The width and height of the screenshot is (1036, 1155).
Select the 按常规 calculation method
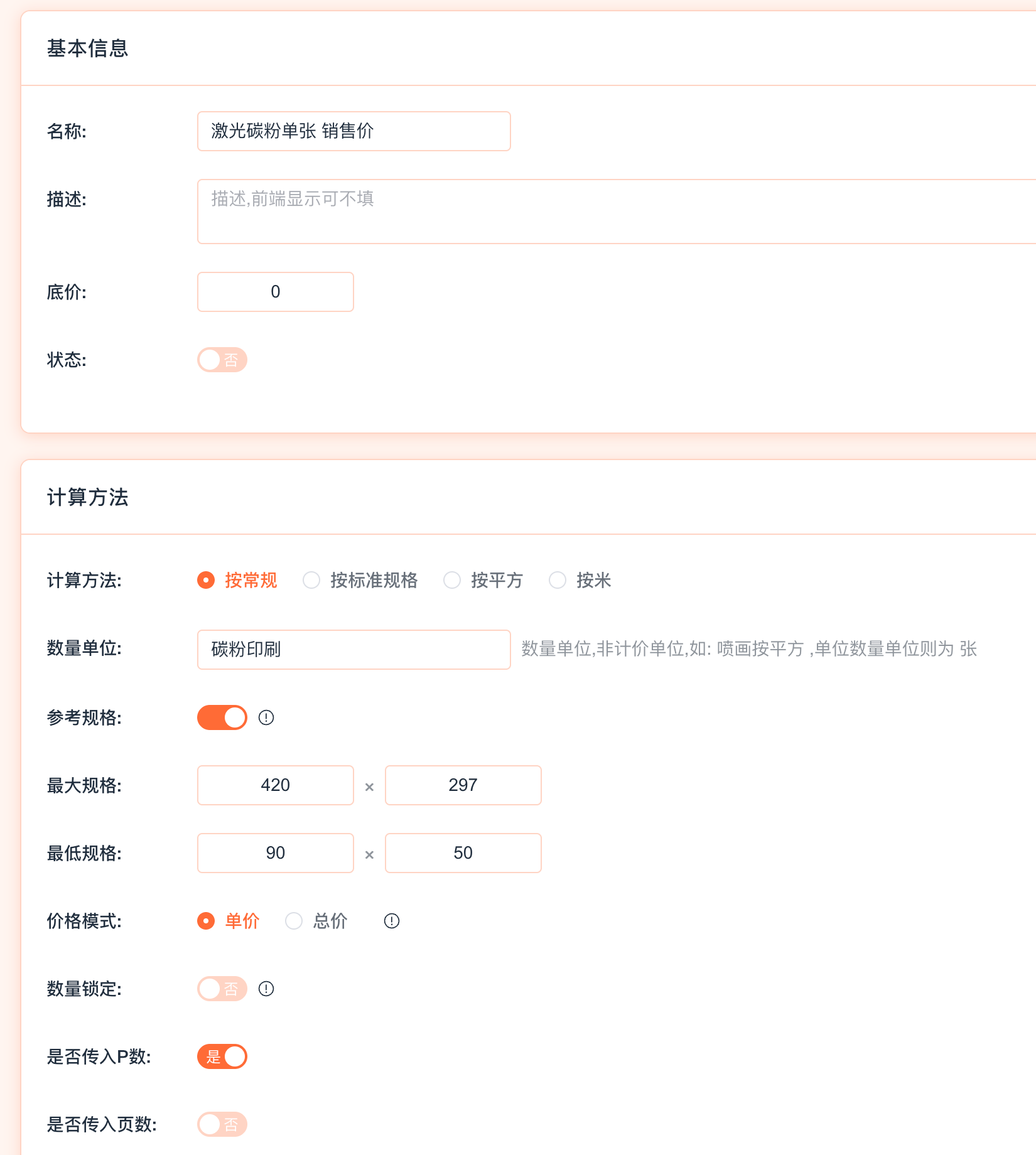click(x=206, y=580)
